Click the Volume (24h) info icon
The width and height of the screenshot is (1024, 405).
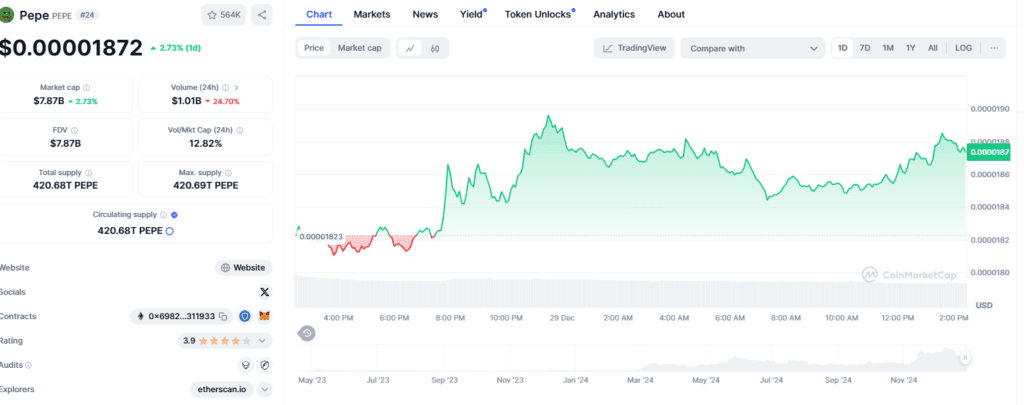coord(225,88)
